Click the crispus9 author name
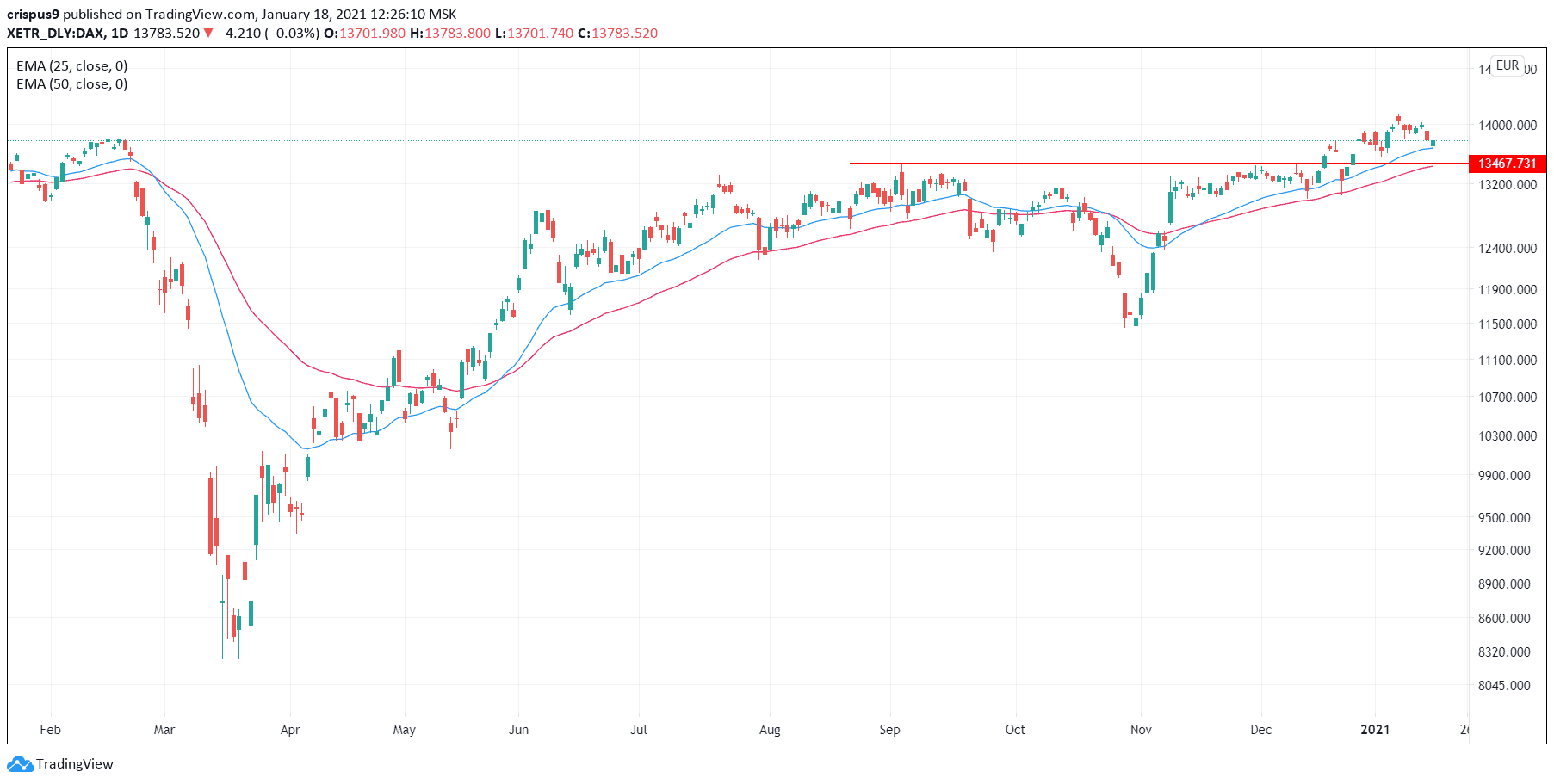This screenshot has height=784, width=1554. tap(33, 14)
